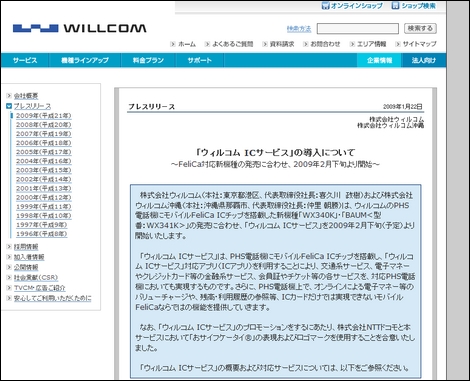470x381 pixels.
Task: Open 2007年(平成19年) press releases
Action: coord(44,134)
